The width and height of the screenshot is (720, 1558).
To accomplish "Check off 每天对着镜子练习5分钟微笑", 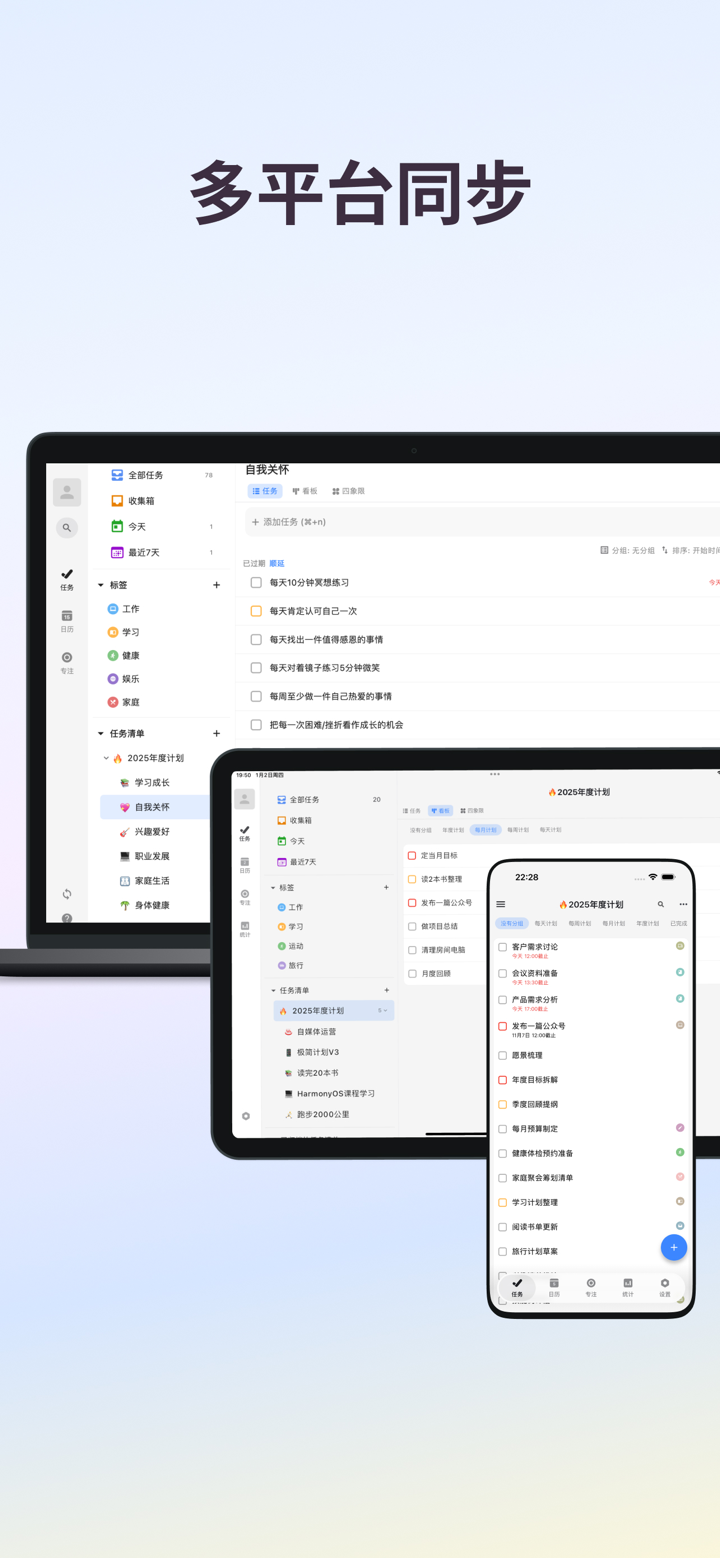I will coord(256,668).
